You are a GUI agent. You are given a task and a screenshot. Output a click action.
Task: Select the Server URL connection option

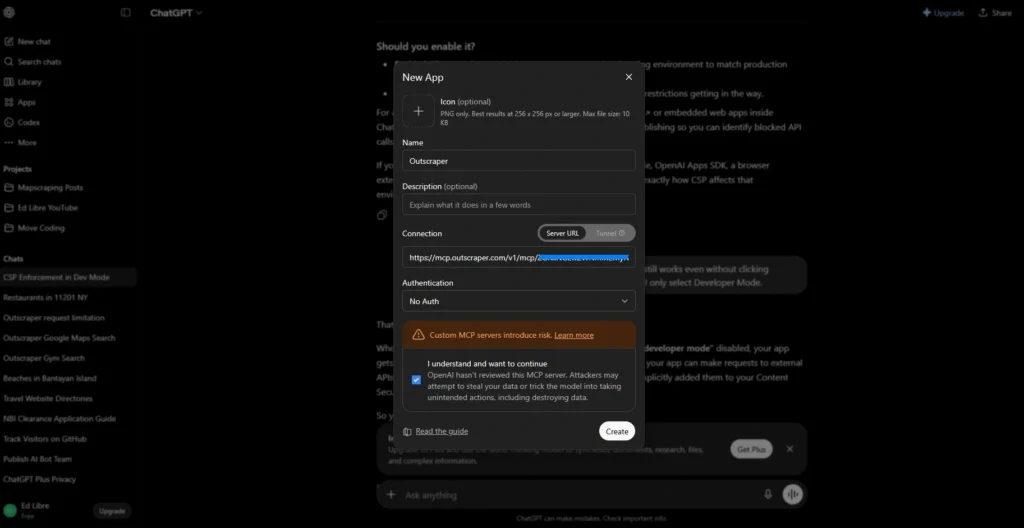point(562,233)
